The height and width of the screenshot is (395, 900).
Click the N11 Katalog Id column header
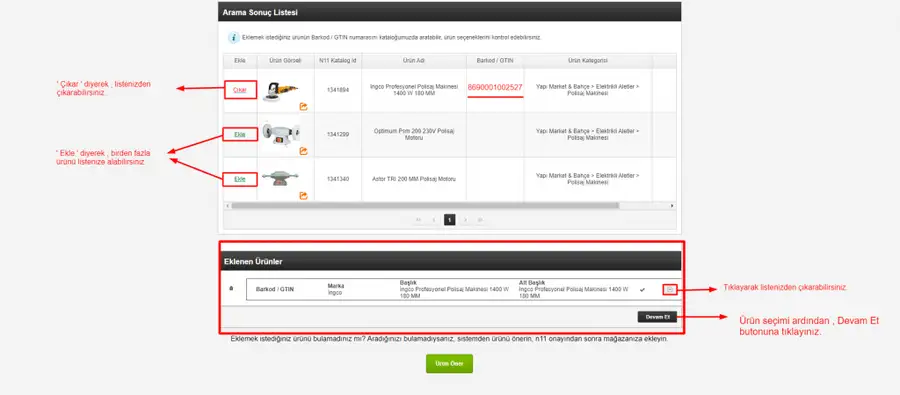pos(338,60)
